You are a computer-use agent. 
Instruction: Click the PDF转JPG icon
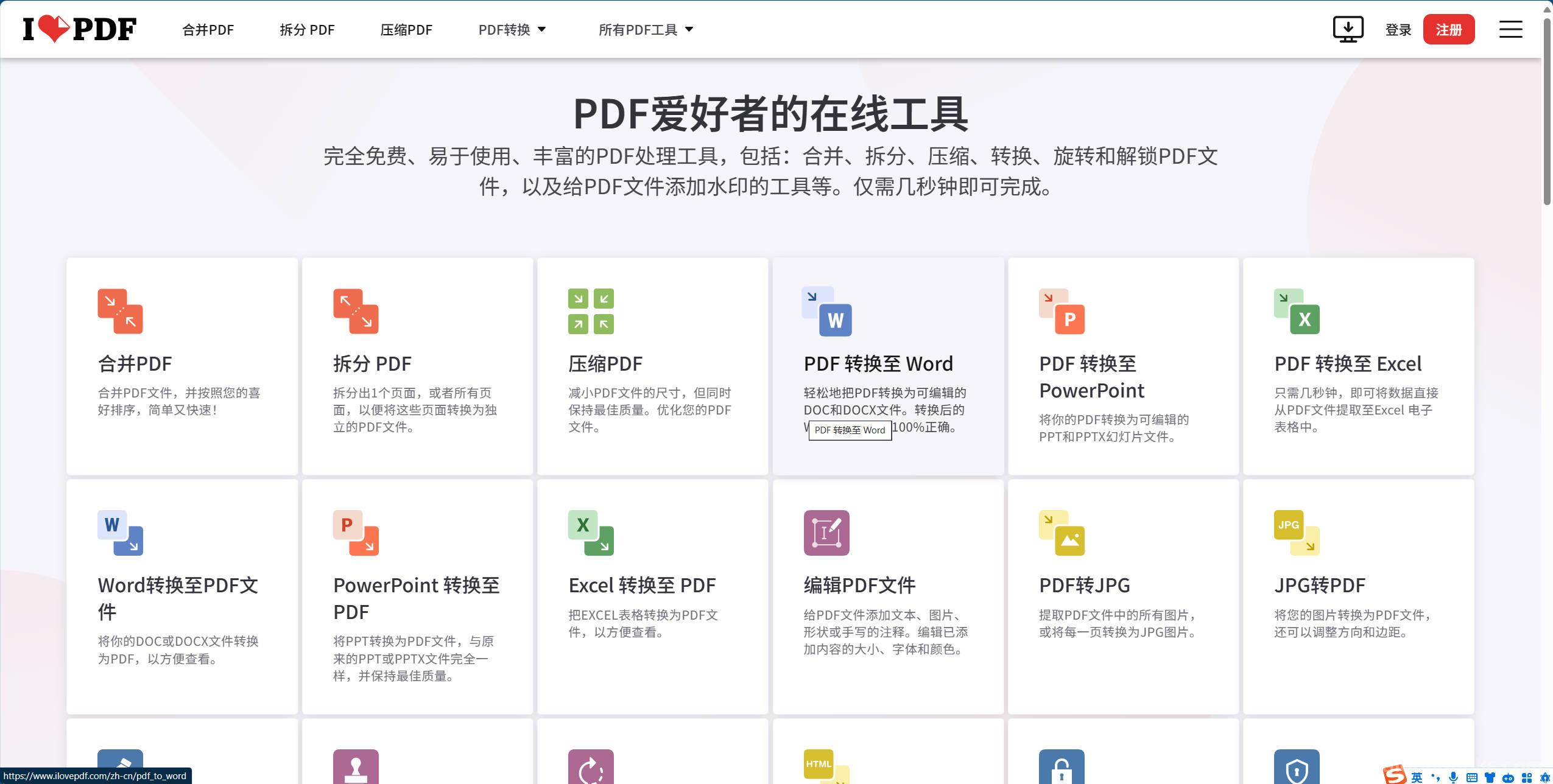click(x=1062, y=533)
